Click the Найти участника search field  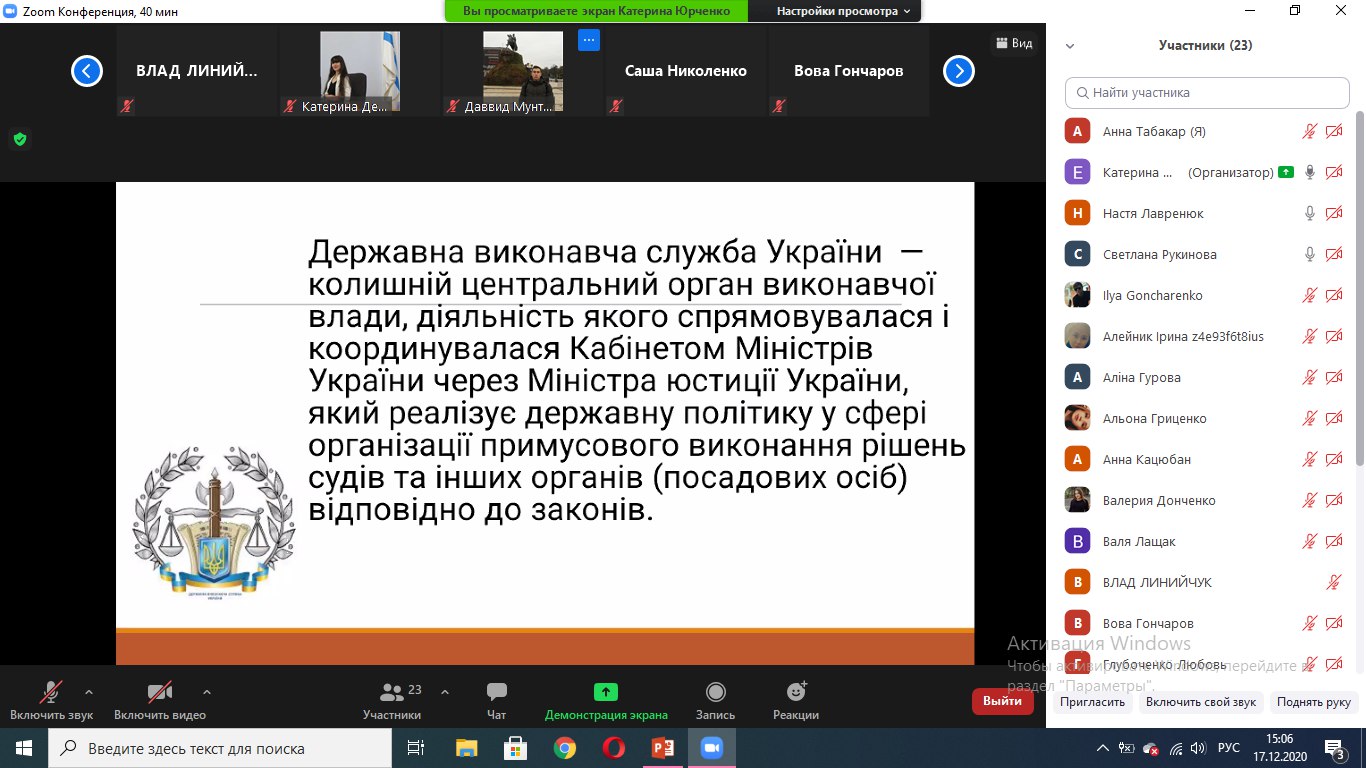(x=1207, y=93)
